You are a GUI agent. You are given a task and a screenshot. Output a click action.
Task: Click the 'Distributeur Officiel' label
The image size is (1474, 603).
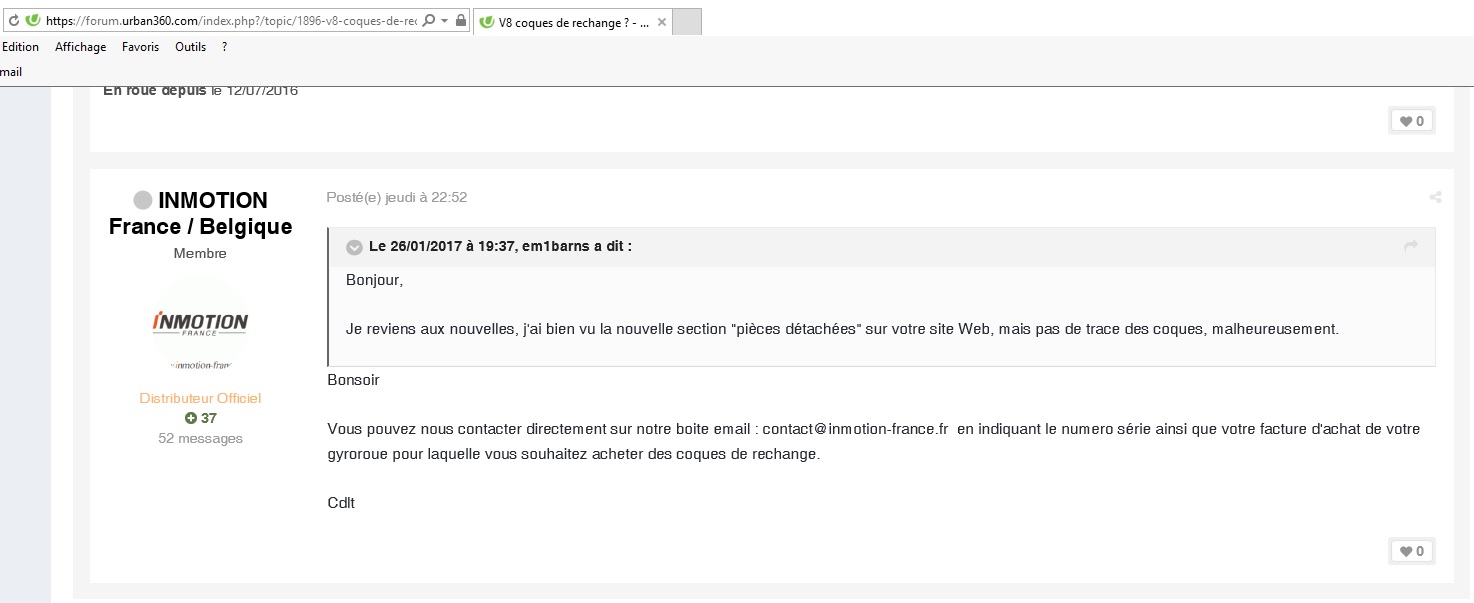click(200, 398)
